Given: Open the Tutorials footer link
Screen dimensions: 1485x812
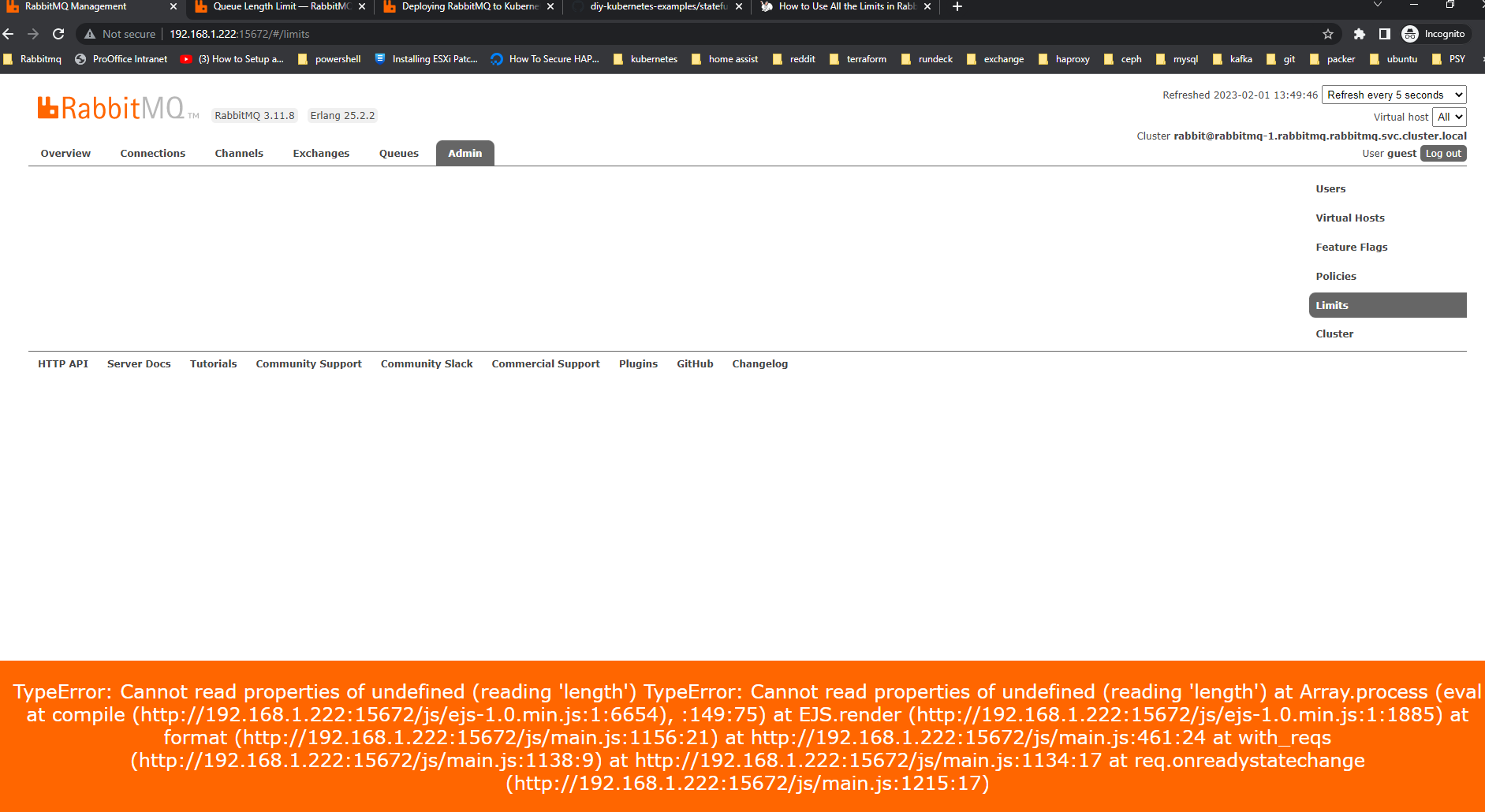Looking at the screenshot, I should 213,363.
